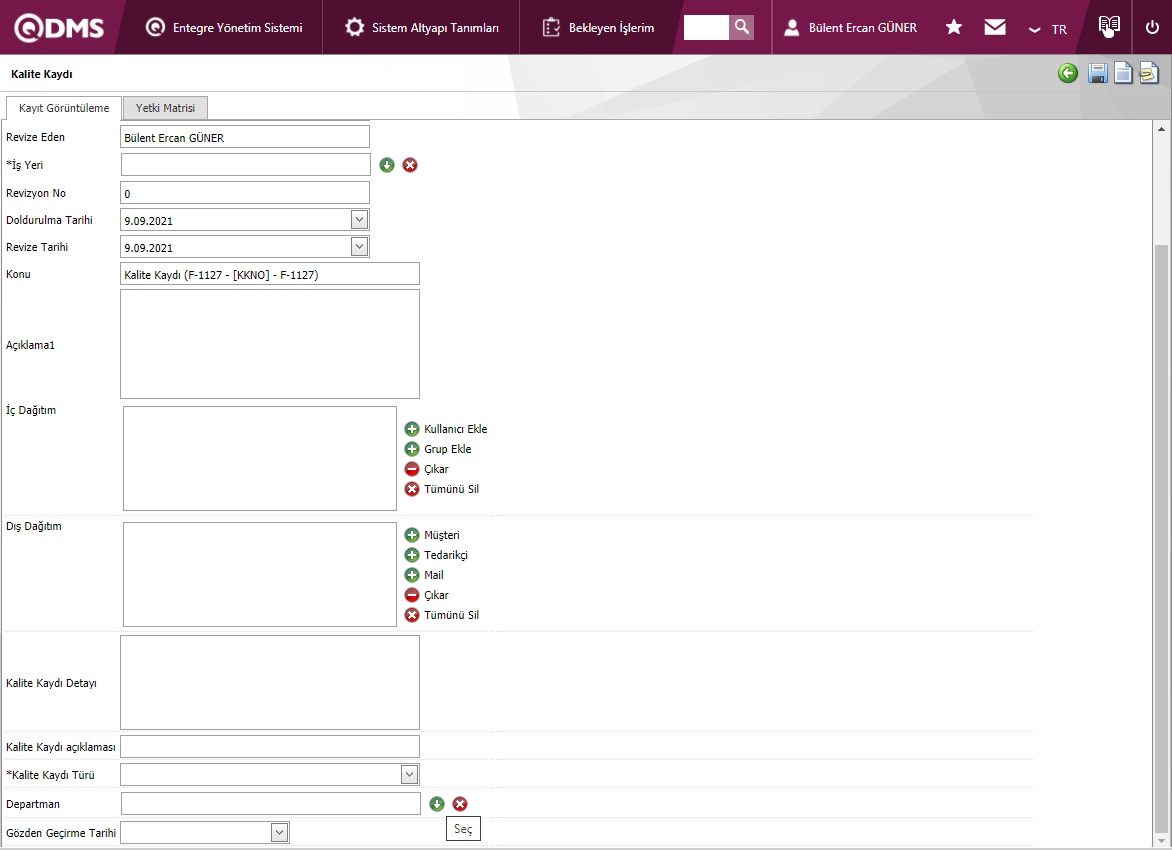Expand the Doldurulma Tarihi date dropdown
The width and height of the screenshot is (1172, 850).
pyautogui.click(x=360, y=220)
